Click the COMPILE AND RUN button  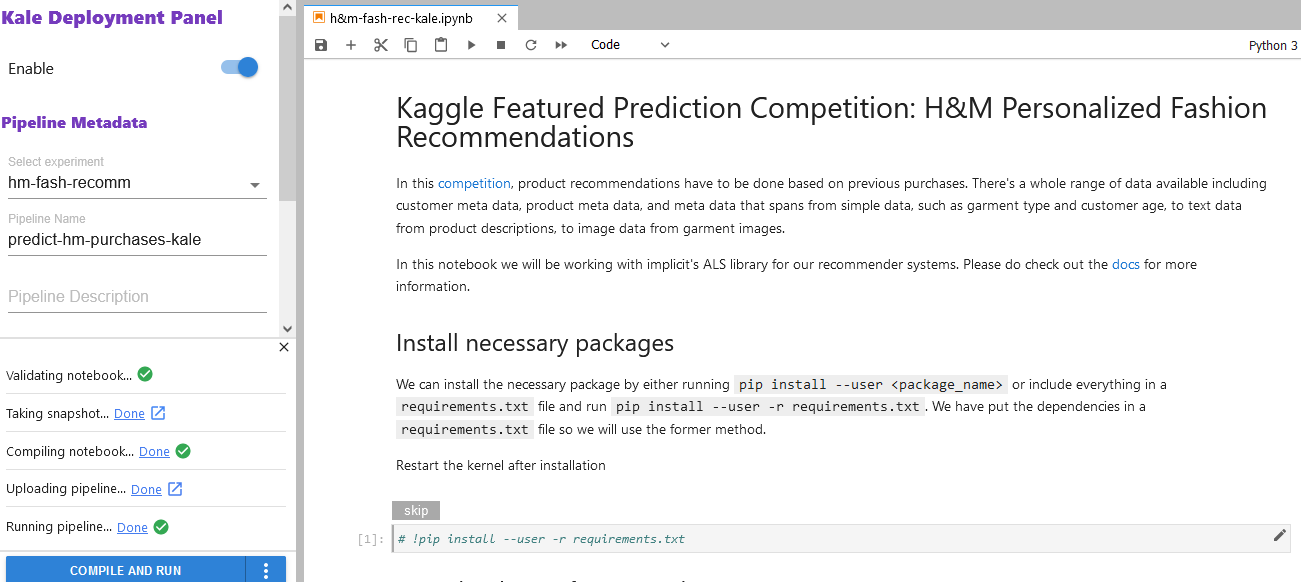[125, 570]
